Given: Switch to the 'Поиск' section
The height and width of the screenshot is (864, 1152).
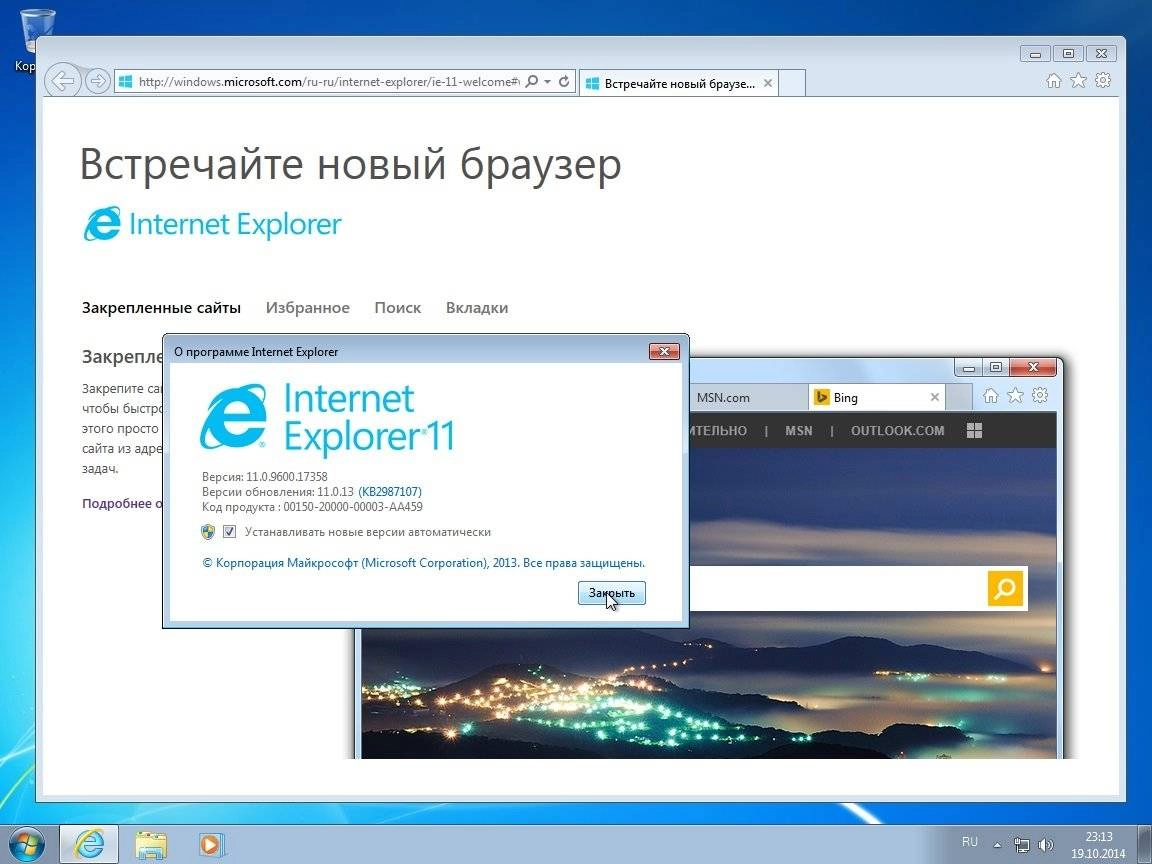Looking at the screenshot, I should pos(397,308).
